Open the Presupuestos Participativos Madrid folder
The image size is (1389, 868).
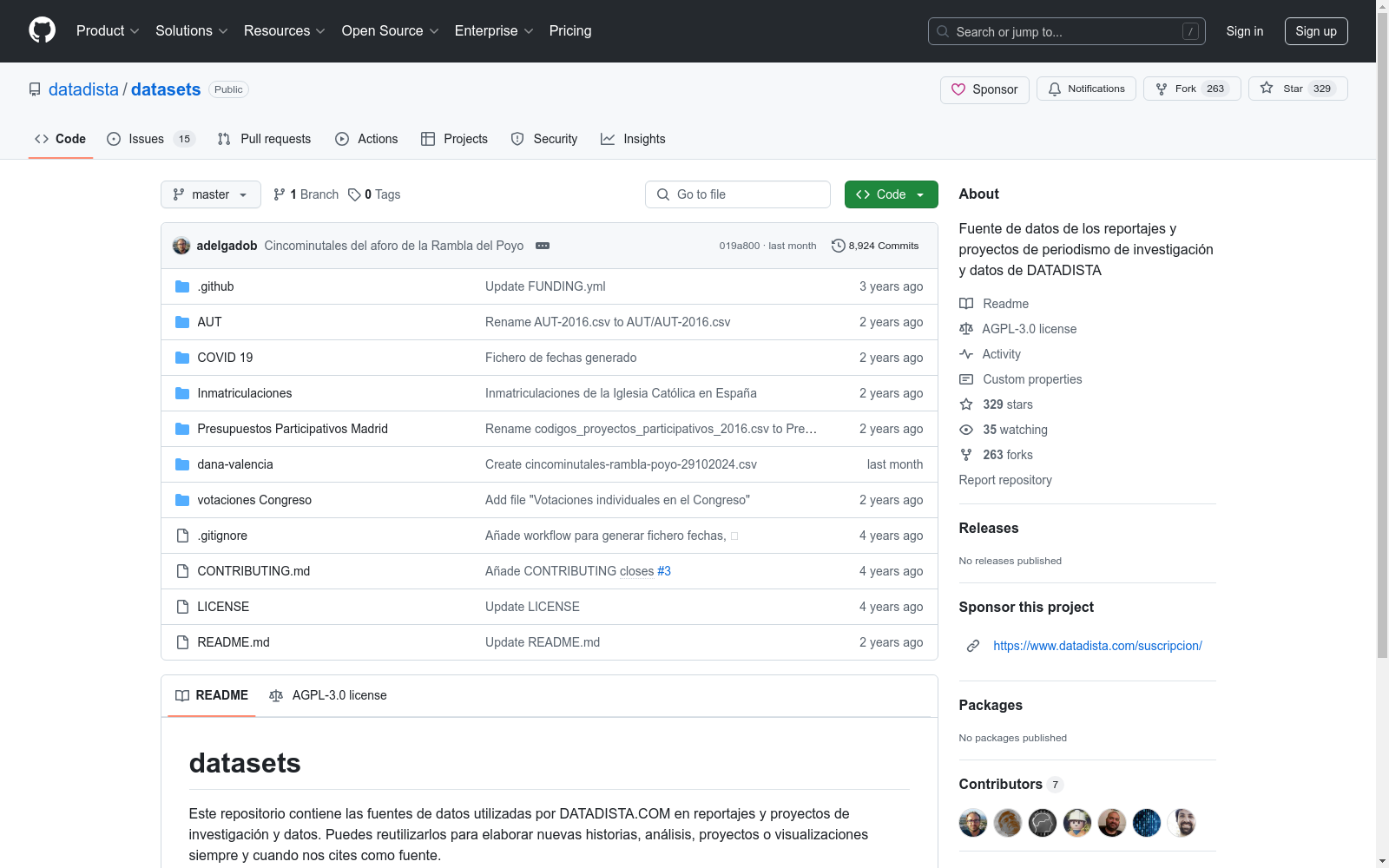(293, 429)
